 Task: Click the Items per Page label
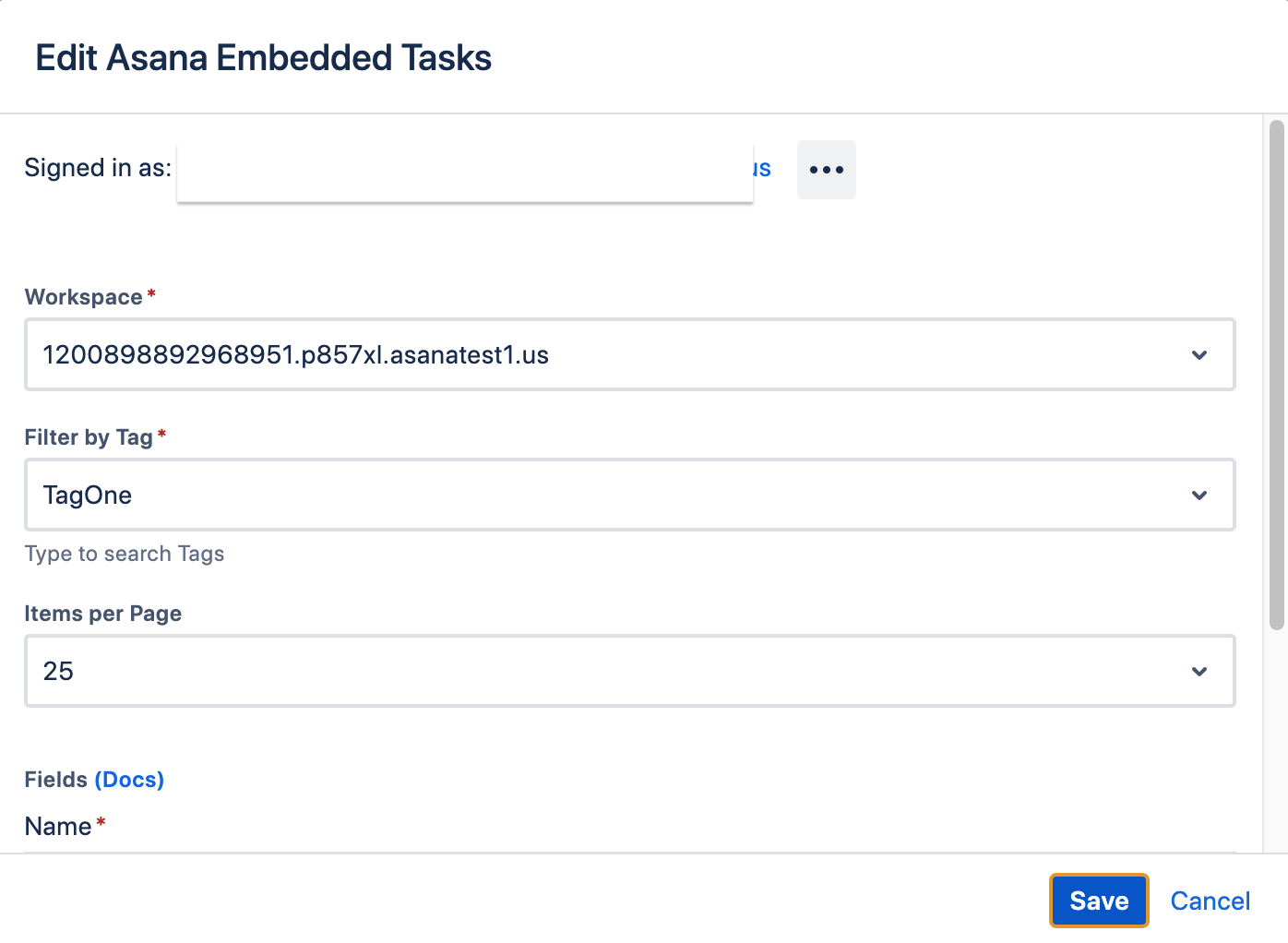(102, 614)
